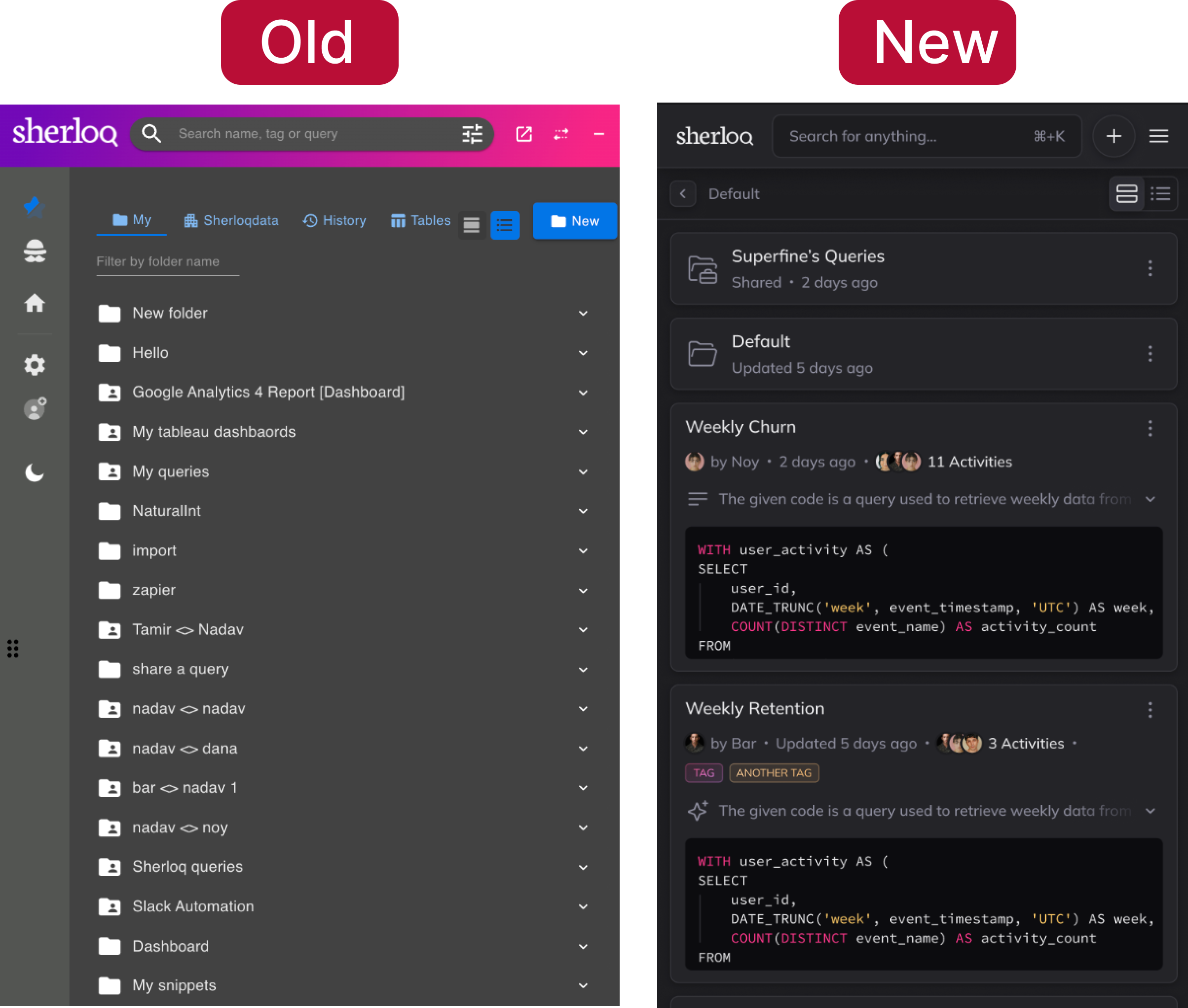Switch to the History tab
1188x1008 pixels.
pos(334,220)
